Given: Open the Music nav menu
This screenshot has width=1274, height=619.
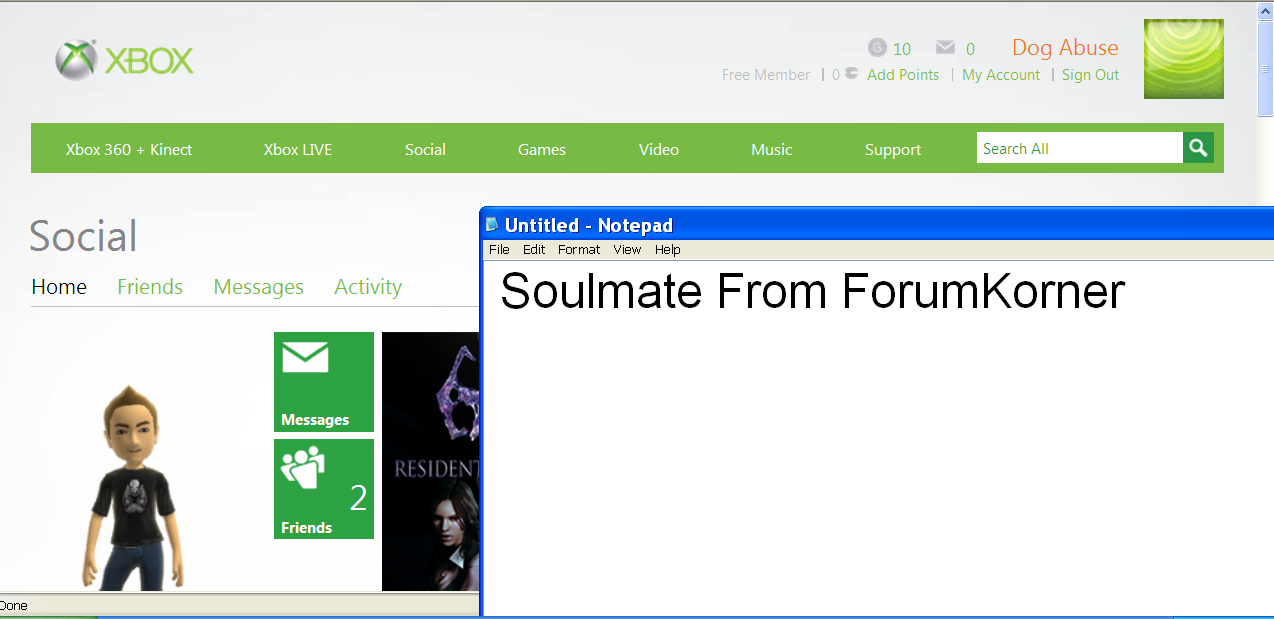Looking at the screenshot, I should [x=772, y=149].
